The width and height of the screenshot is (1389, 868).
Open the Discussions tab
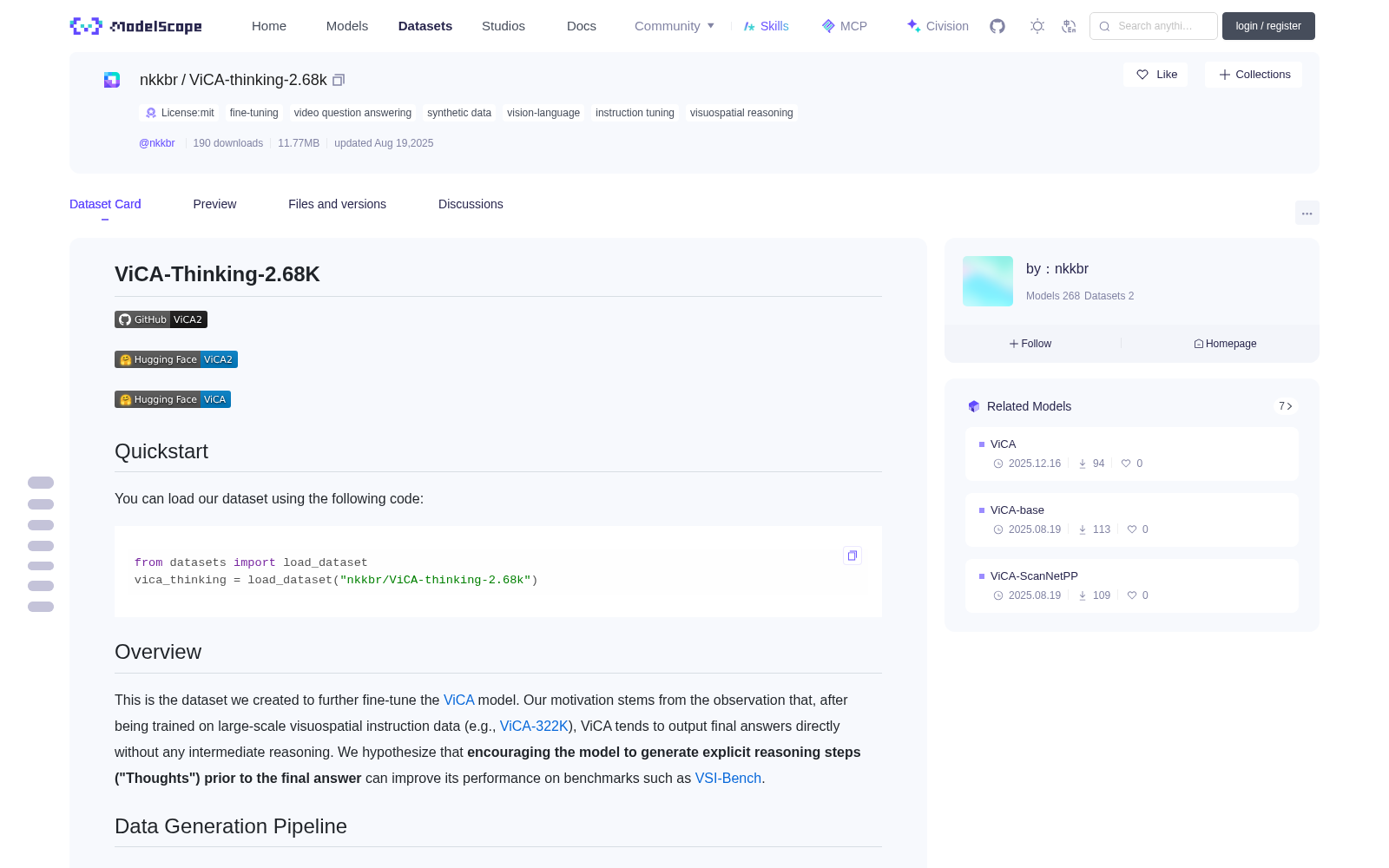[471, 204]
